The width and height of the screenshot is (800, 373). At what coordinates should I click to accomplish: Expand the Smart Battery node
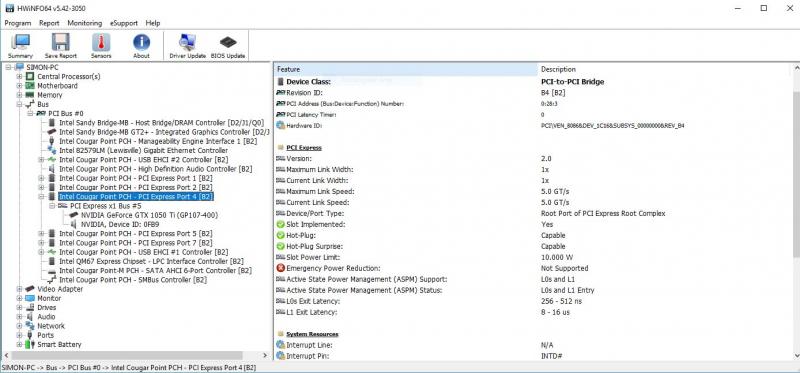pos(19,344)
